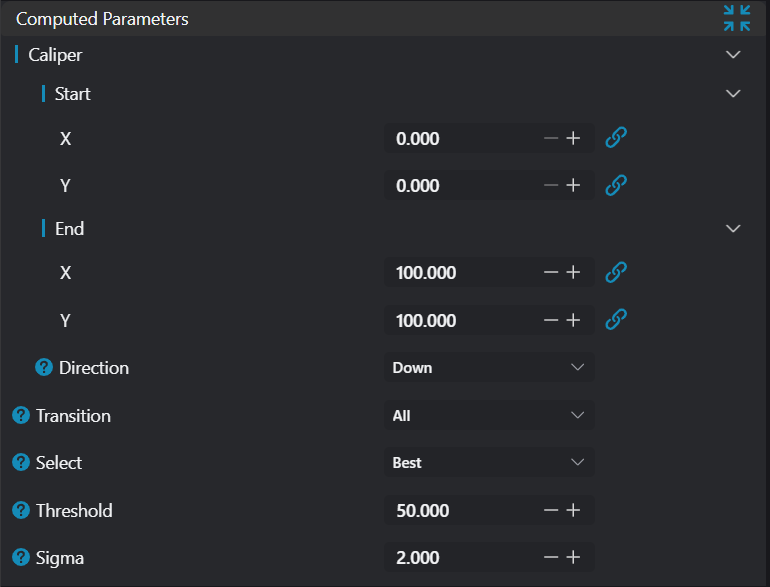770x587 pixels.
Task: Increment End X value with plus
Action: pyautogui.click(x=573, y=272)
